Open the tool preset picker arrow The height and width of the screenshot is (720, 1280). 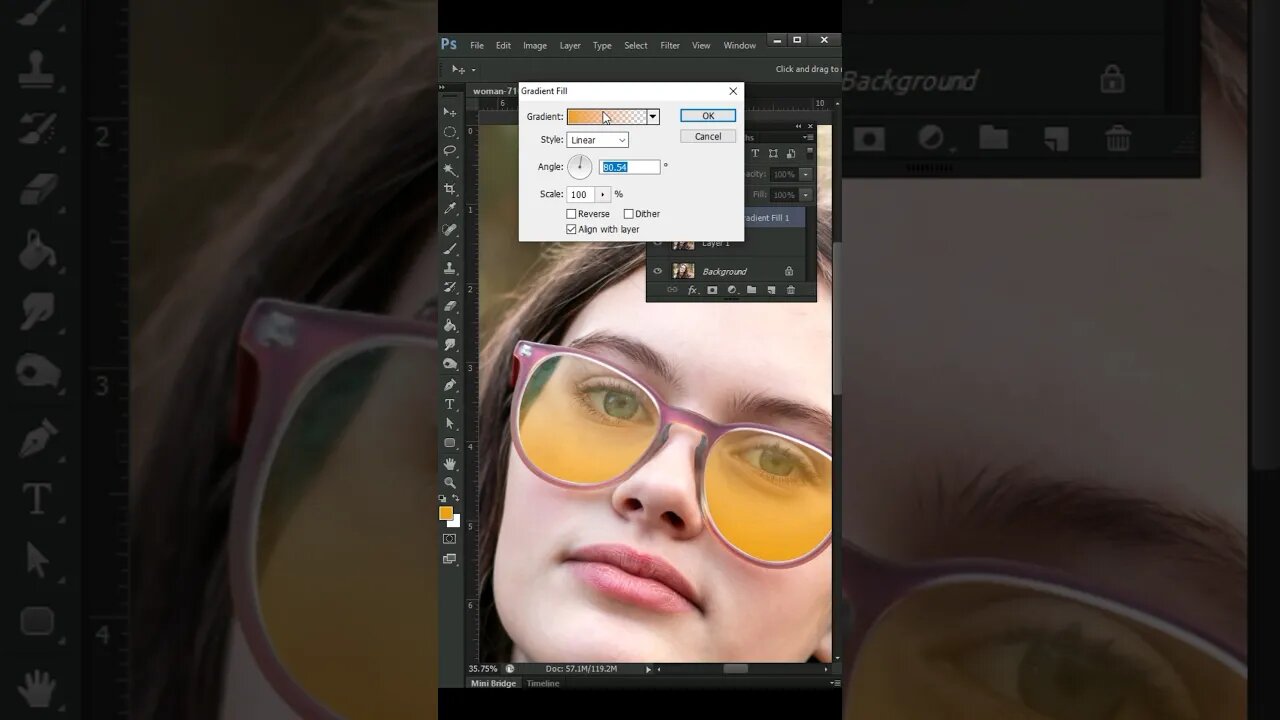click(x=473, y=70)
